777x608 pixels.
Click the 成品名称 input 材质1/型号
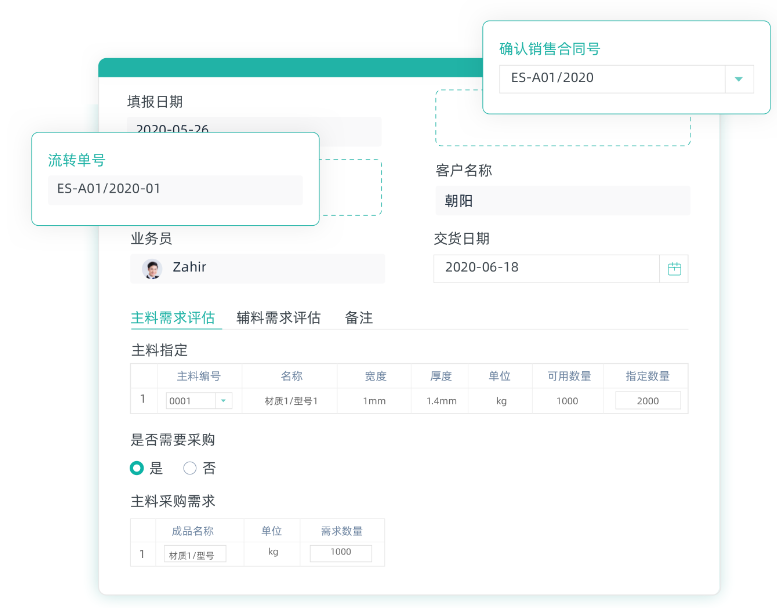point(195,554)
